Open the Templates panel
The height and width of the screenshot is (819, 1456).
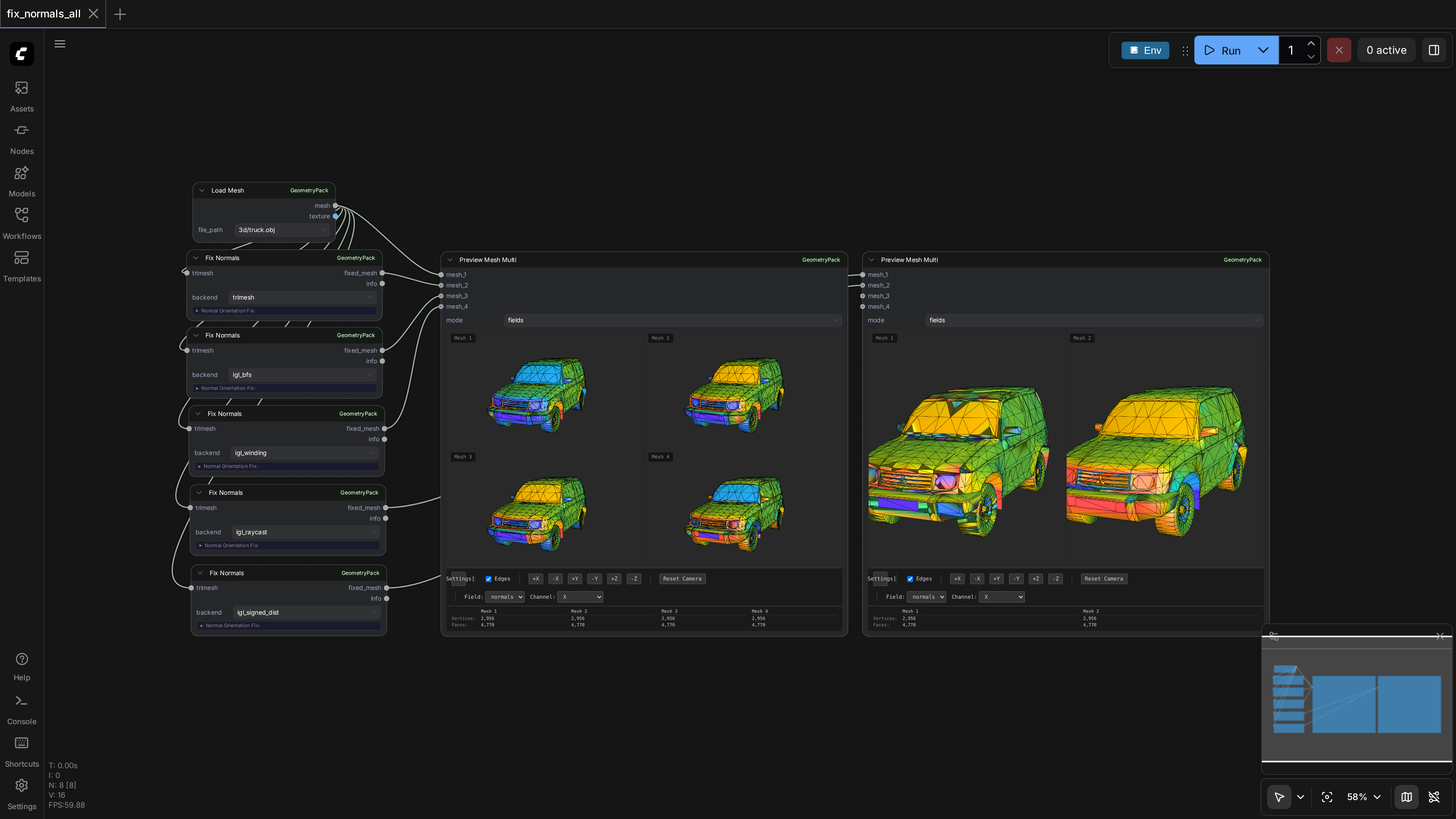coord(22,266)
